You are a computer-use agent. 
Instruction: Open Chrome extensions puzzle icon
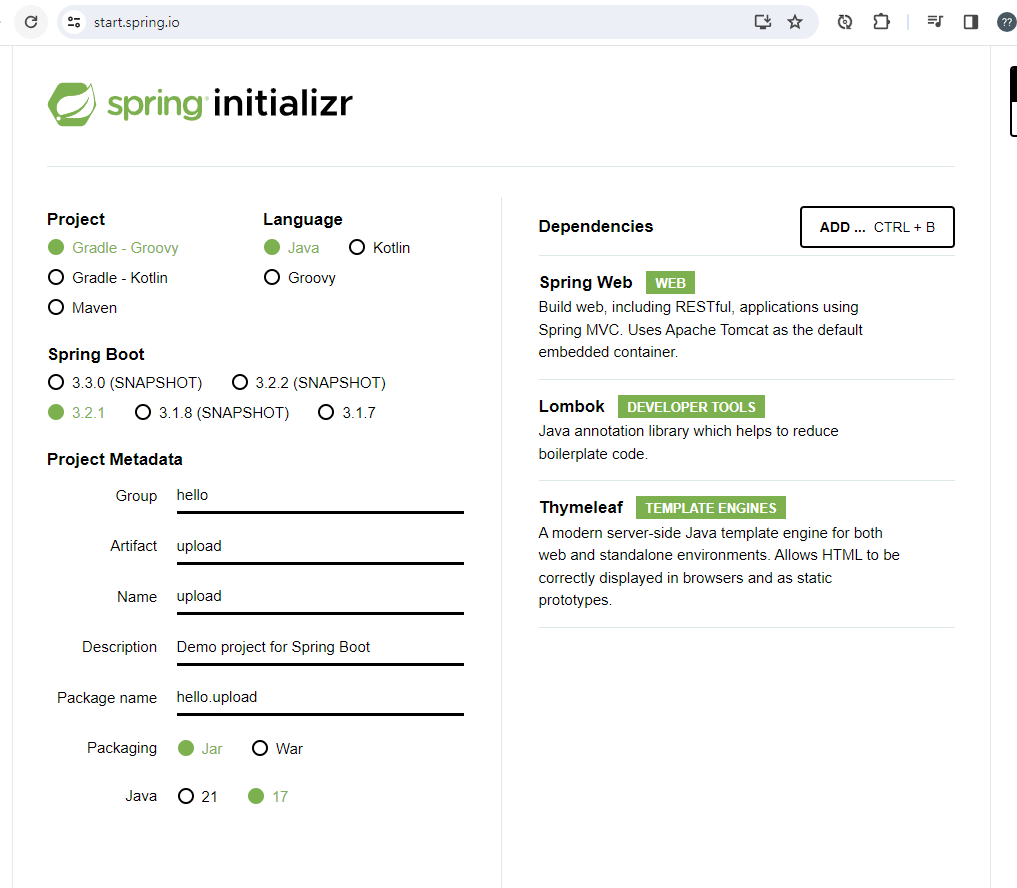pyautogui.click(x=881, y=22)
